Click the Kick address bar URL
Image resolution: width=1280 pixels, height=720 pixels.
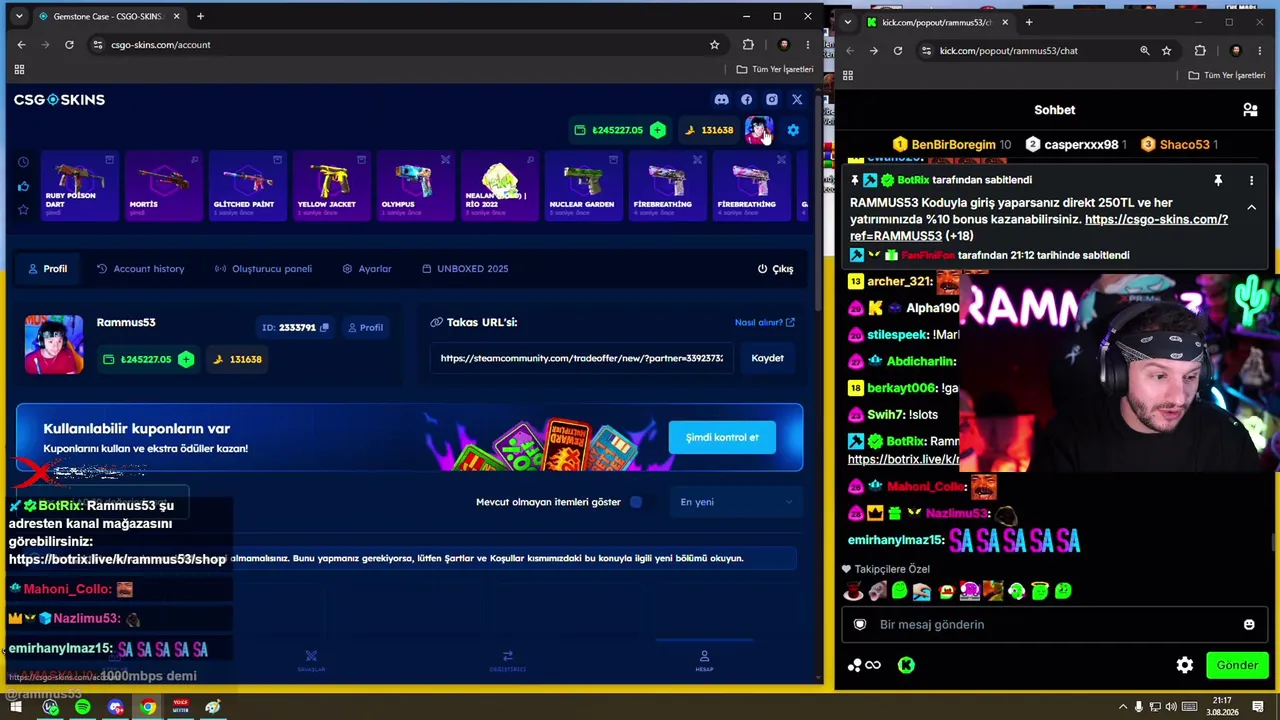[1008, 51]
